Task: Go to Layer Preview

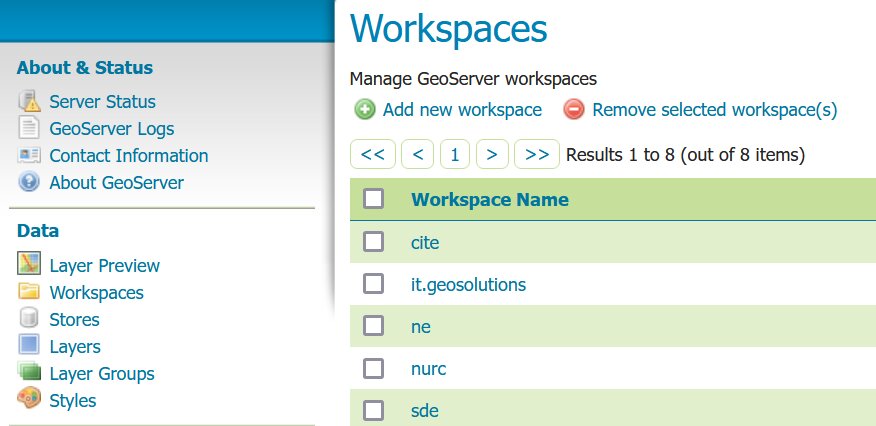Action: pos(105,266)
